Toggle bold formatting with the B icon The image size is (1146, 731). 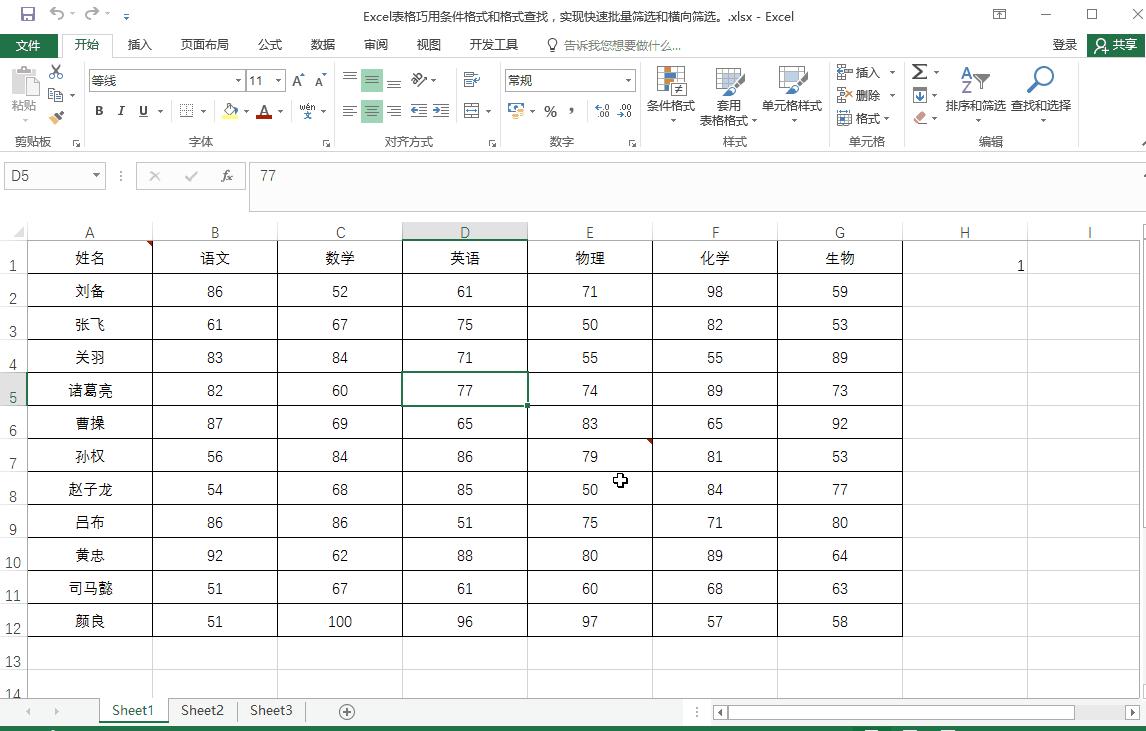coord(98,111)
